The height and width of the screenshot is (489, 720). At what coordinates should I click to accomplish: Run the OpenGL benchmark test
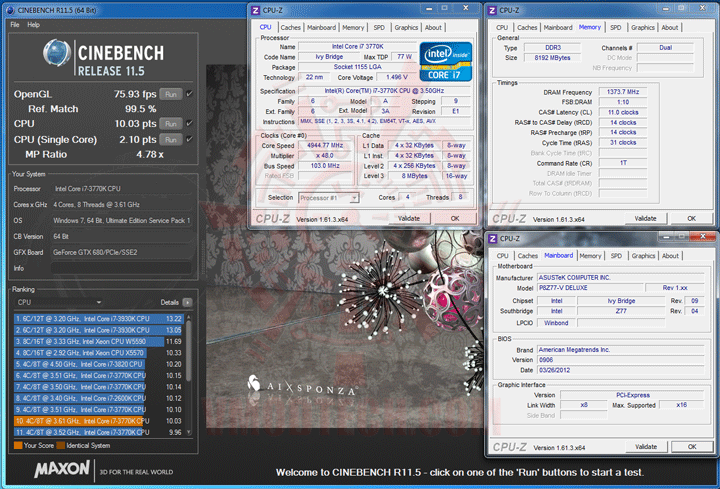click(171, 94)
